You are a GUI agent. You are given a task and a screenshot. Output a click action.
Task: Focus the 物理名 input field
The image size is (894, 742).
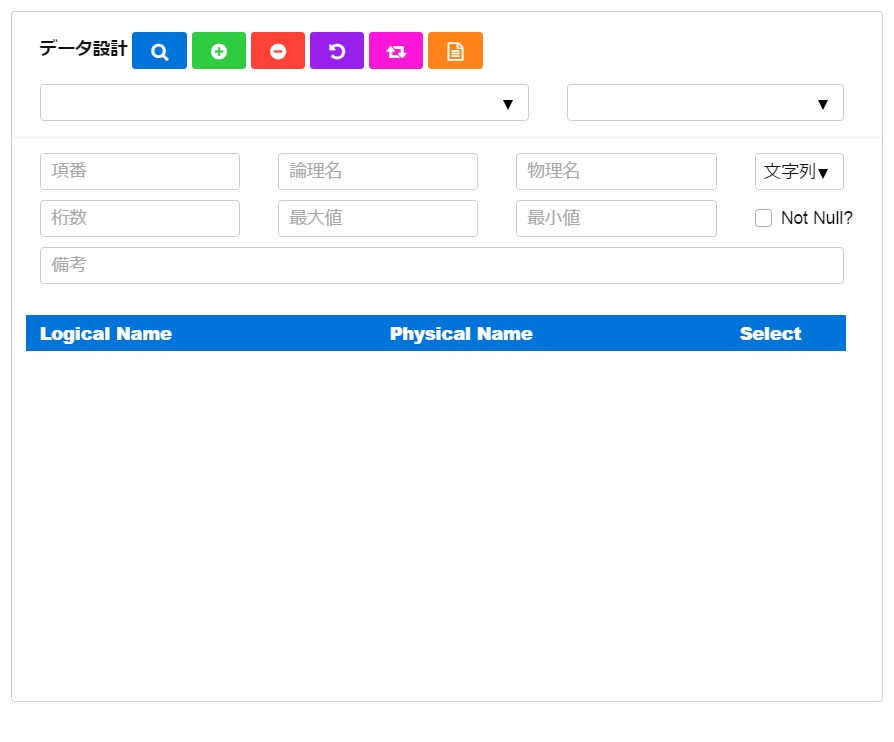point(616,171)
